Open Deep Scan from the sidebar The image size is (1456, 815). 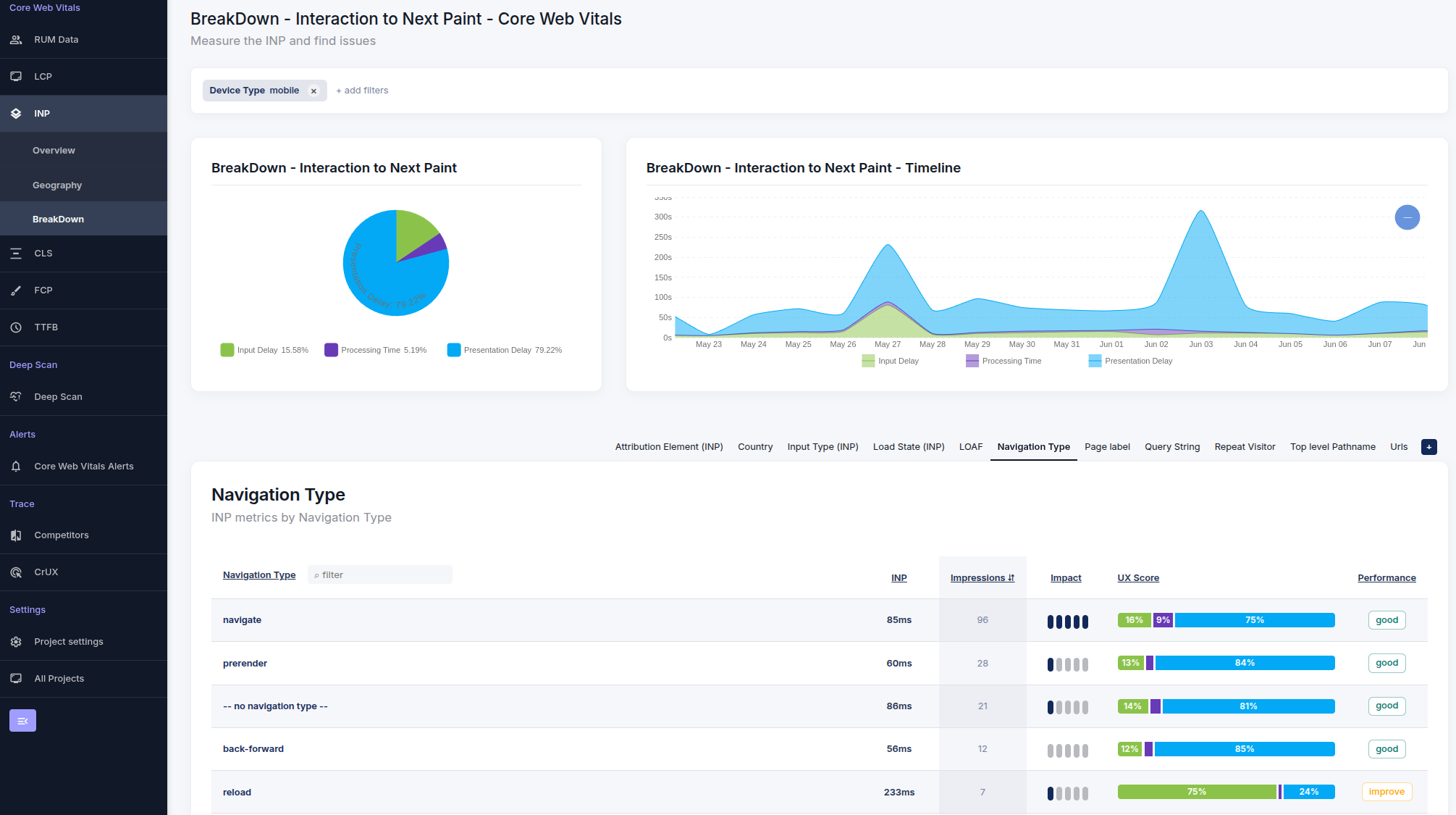(58, 396)
